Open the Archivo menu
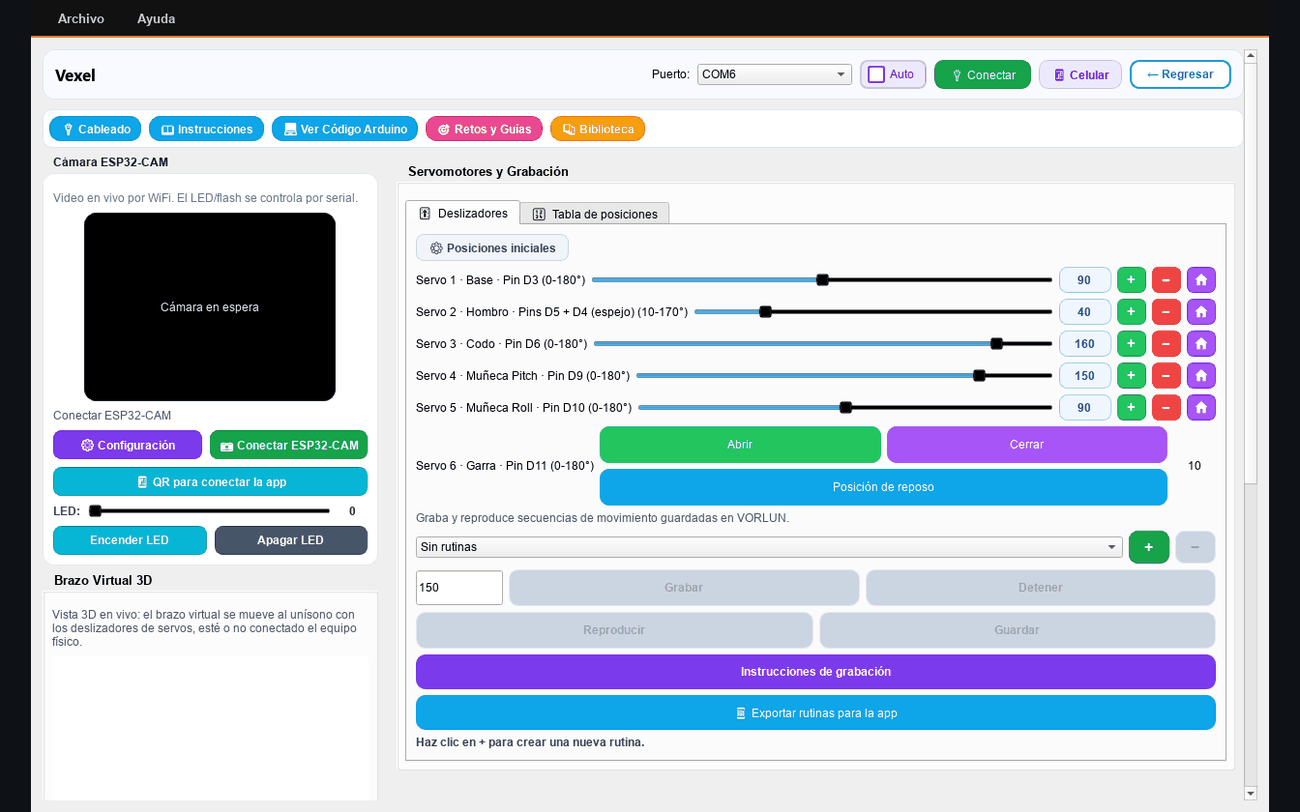Image resolution: width=1300 pixels, height=812 pixels. tap(81, 18)
